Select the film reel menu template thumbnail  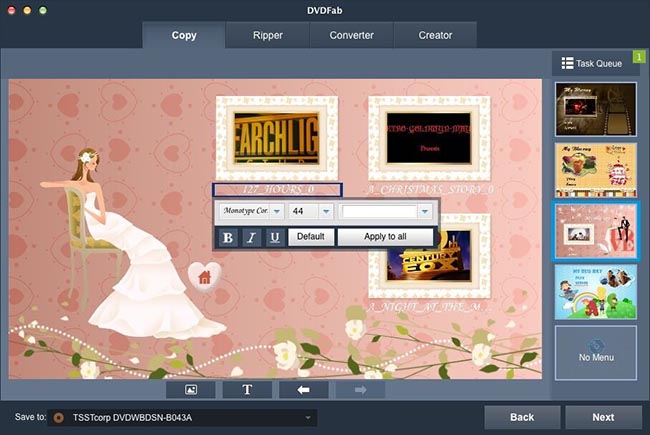[596, 109]
